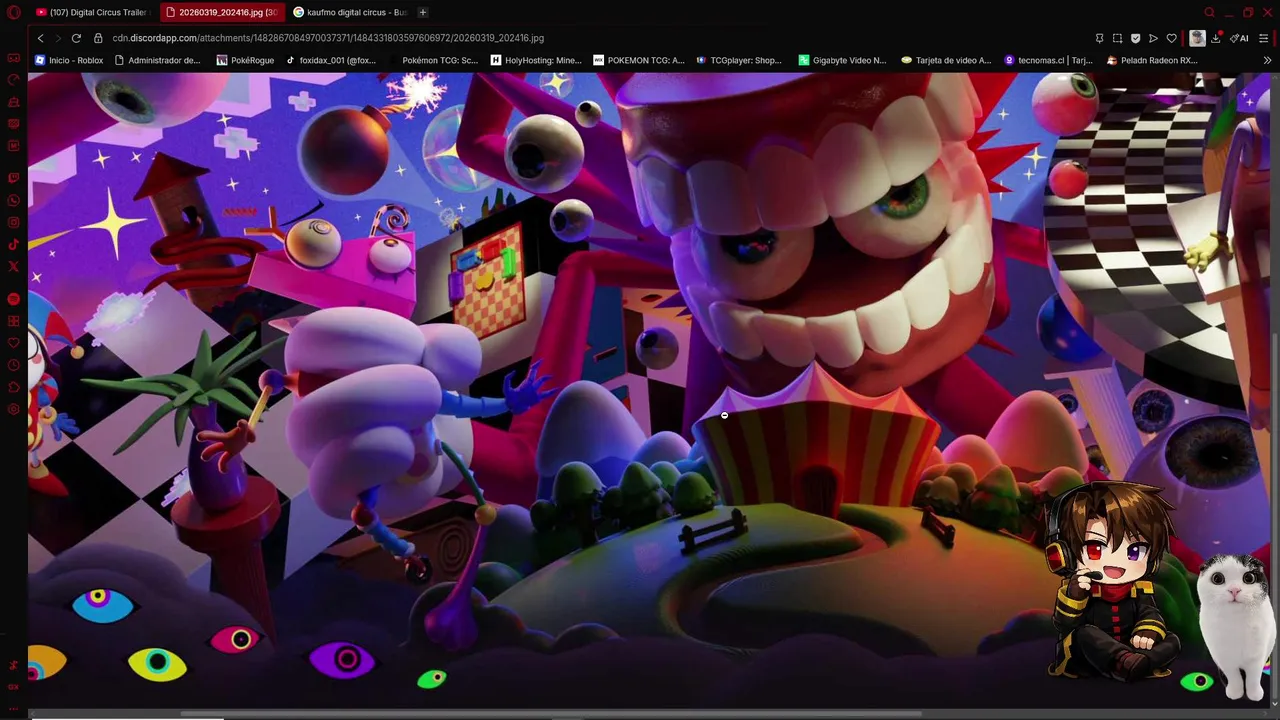Open the TCGplayer: Shop... bookmark
The width and height of the screenshot is (1280, 720).
[x=739, y=60]
